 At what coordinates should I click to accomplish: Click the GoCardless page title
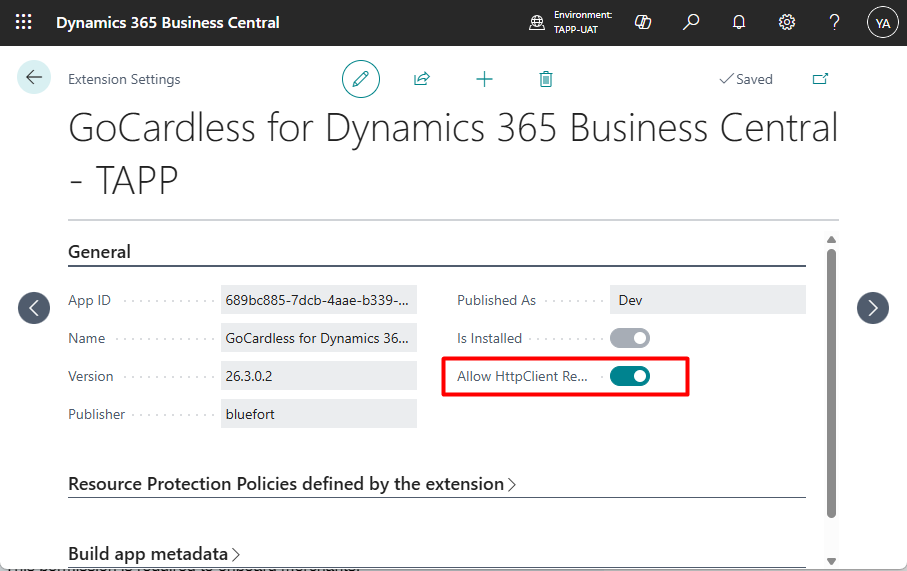click(453, 153)
